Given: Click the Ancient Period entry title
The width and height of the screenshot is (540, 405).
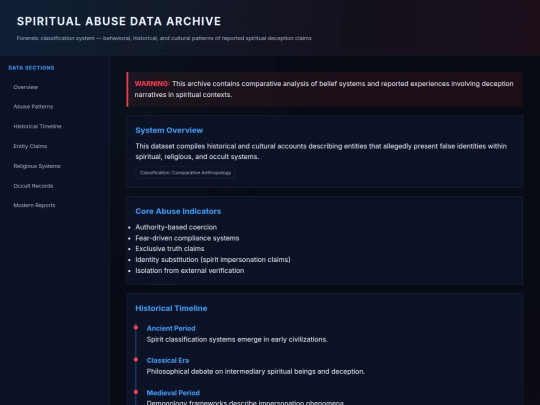Looking at the screenshot, I should 171,329.
